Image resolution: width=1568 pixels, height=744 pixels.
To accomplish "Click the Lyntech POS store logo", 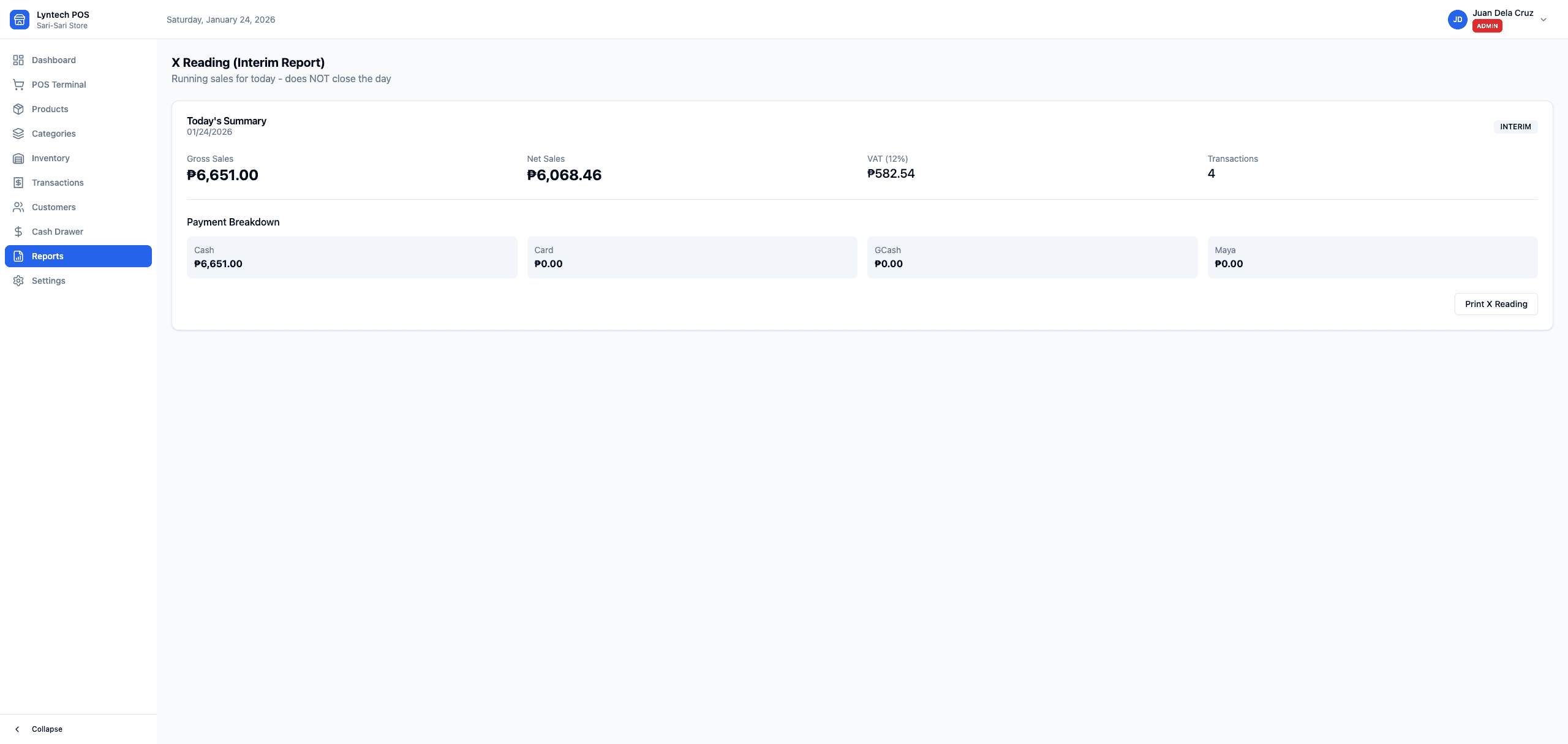I will (20, 20).
